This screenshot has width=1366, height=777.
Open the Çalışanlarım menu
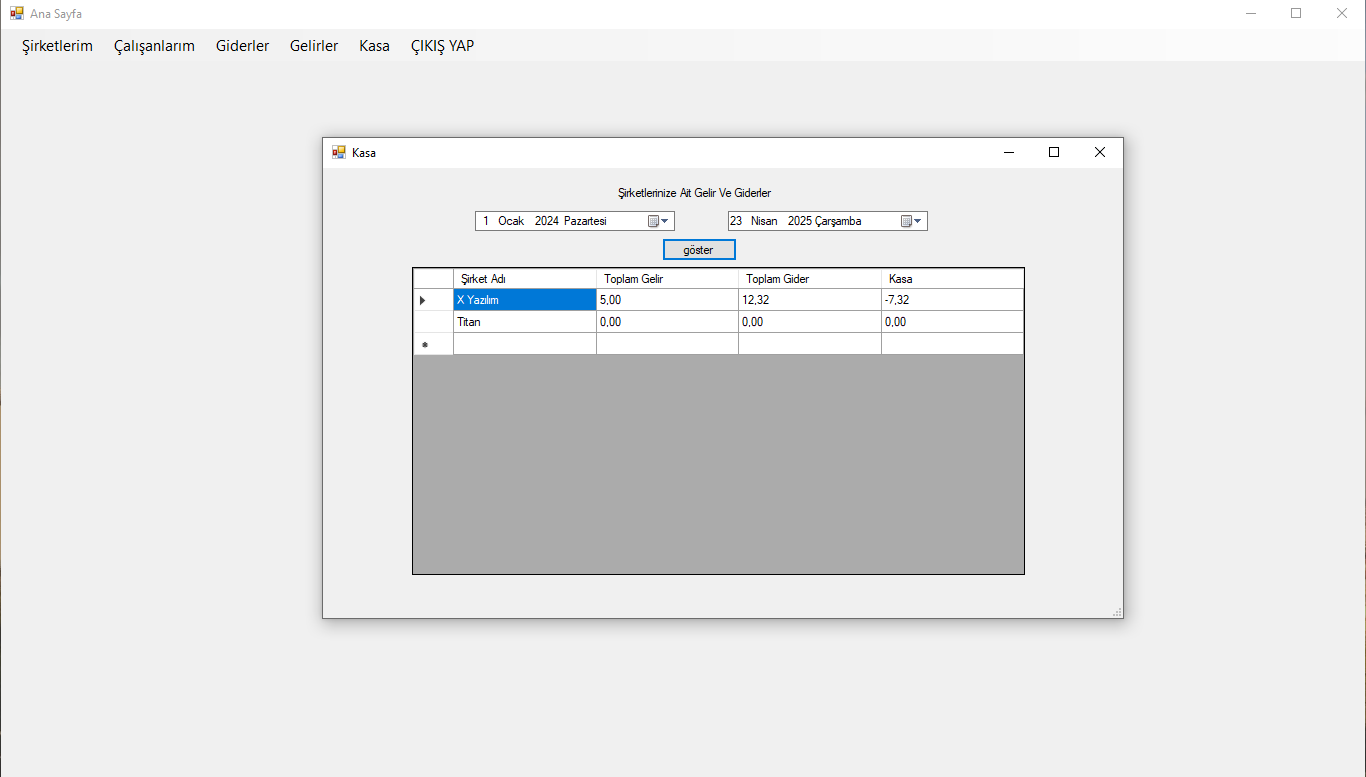coord(154,46)
